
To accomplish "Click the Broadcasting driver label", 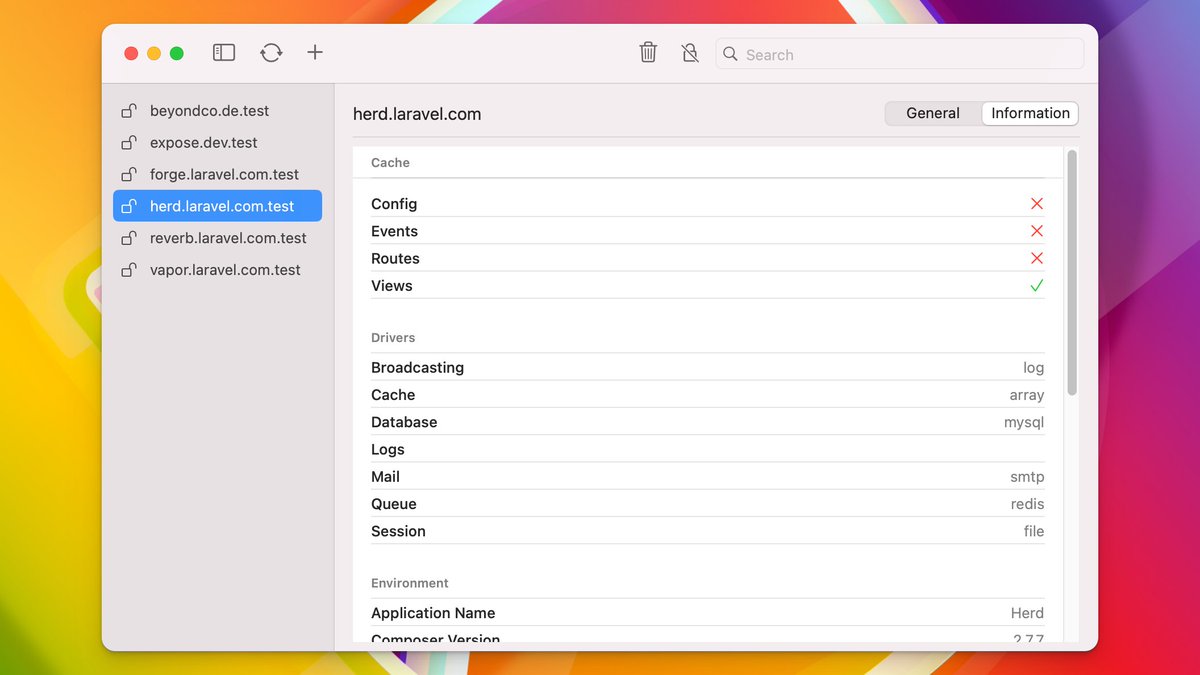I will 417,367.
